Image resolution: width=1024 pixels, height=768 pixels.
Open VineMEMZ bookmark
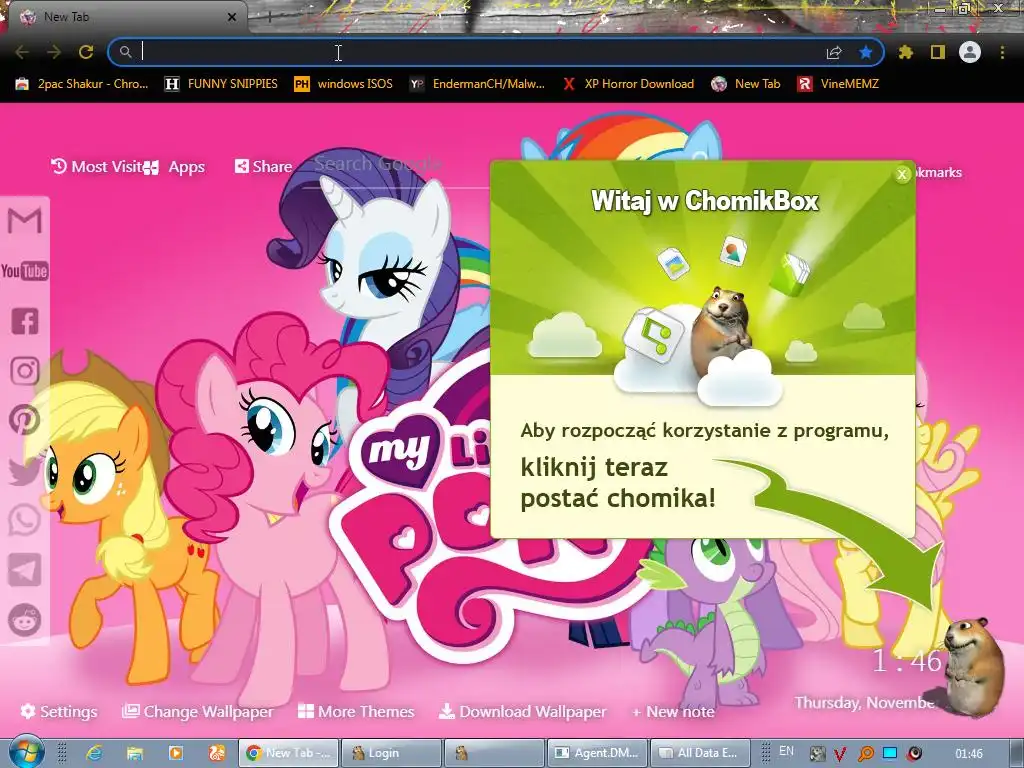coord(839,84)
